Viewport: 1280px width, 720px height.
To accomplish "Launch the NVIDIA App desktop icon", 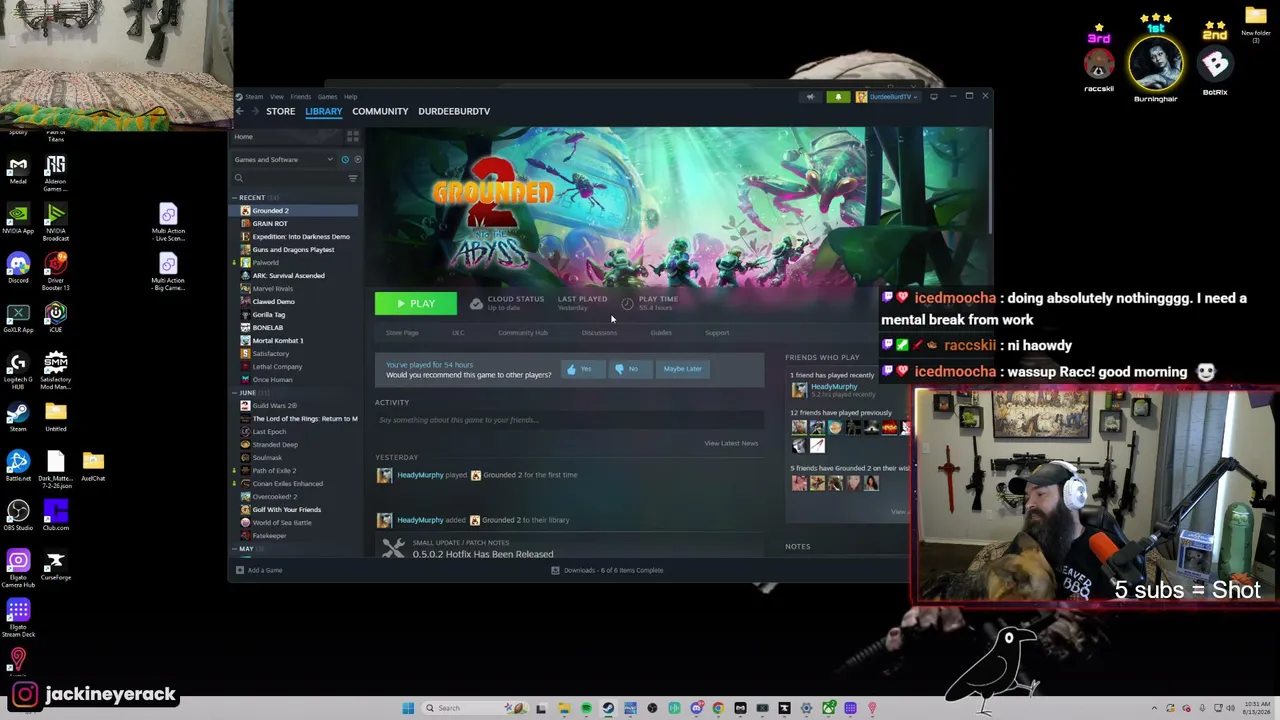I will coord(18,220).
